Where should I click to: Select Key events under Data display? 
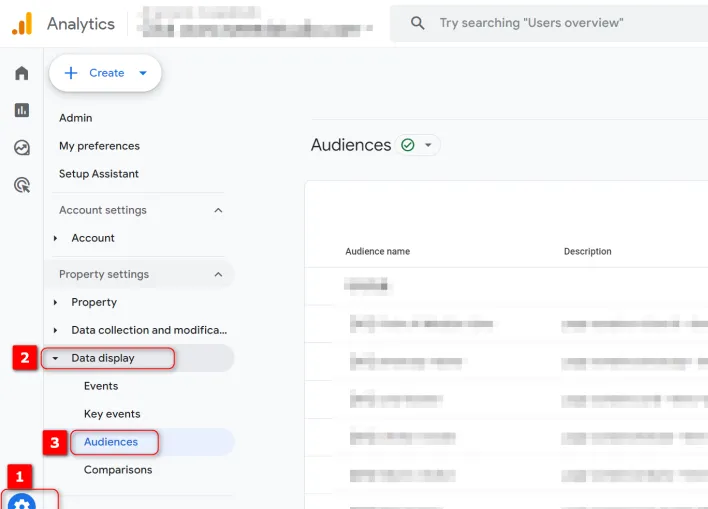click(x=112, y=414)
